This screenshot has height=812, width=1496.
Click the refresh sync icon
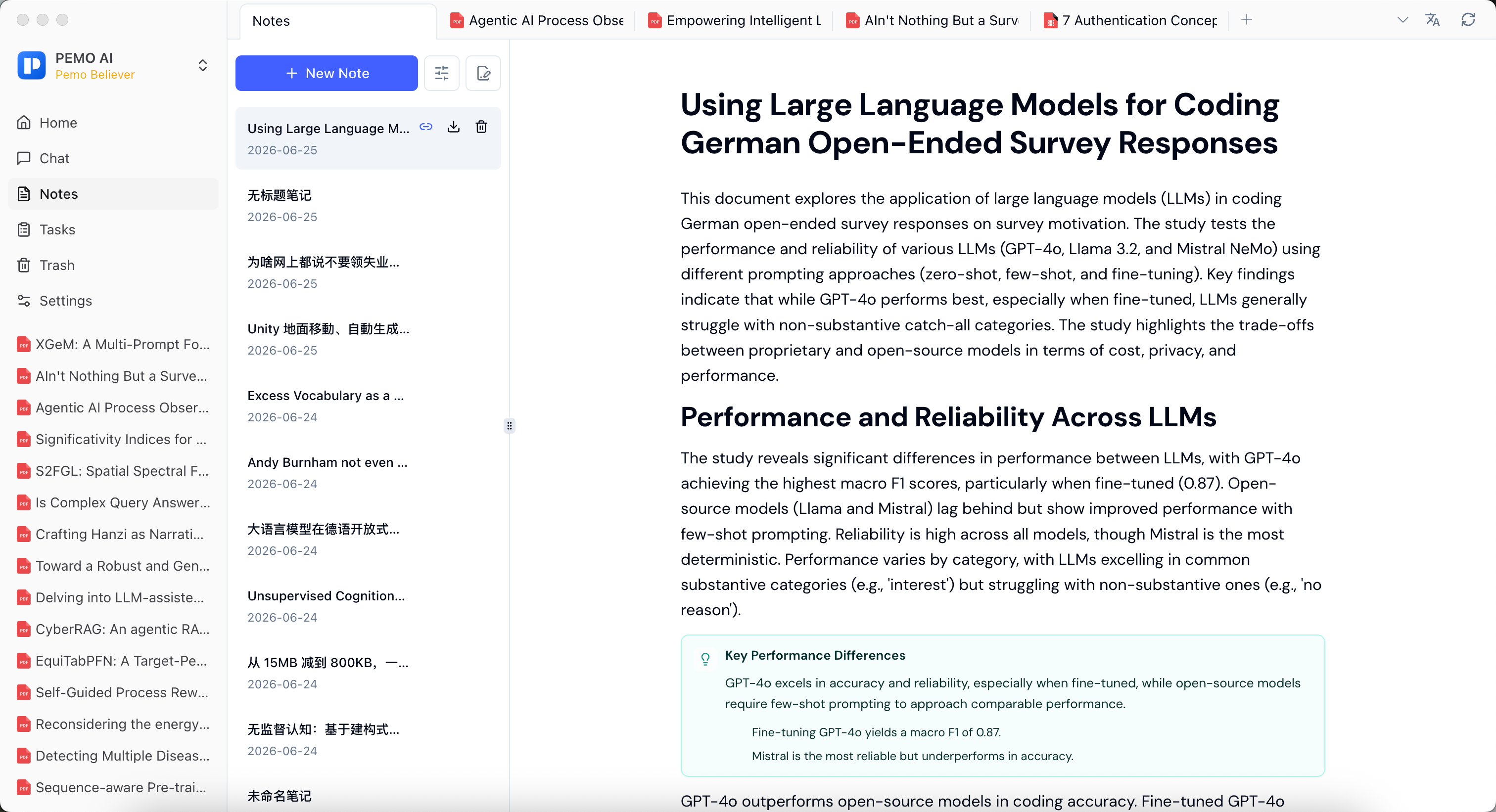coord(1468,20)
